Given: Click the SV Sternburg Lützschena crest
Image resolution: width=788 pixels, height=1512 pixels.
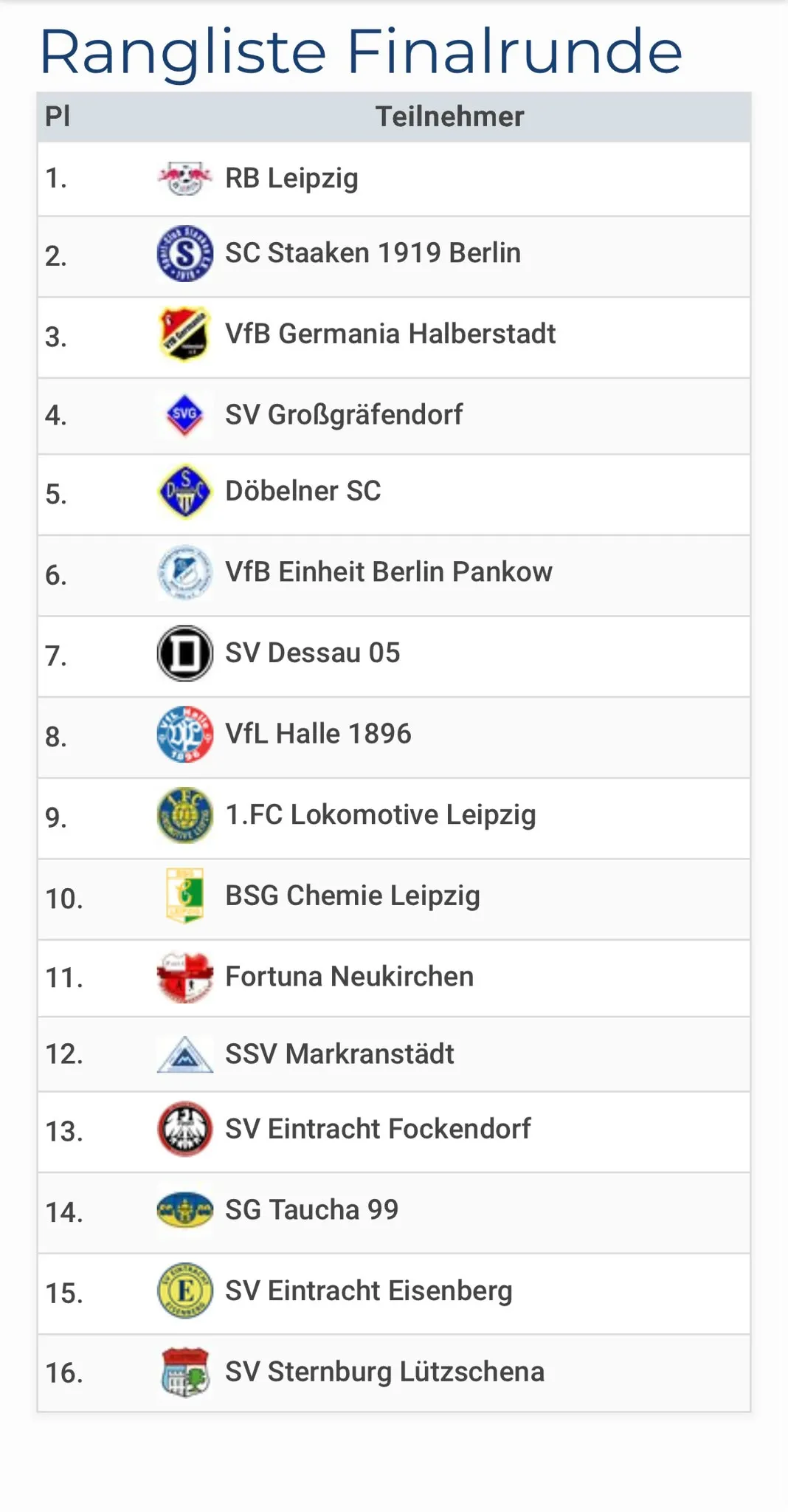Looking at the screenshot, I should 185,1372.
